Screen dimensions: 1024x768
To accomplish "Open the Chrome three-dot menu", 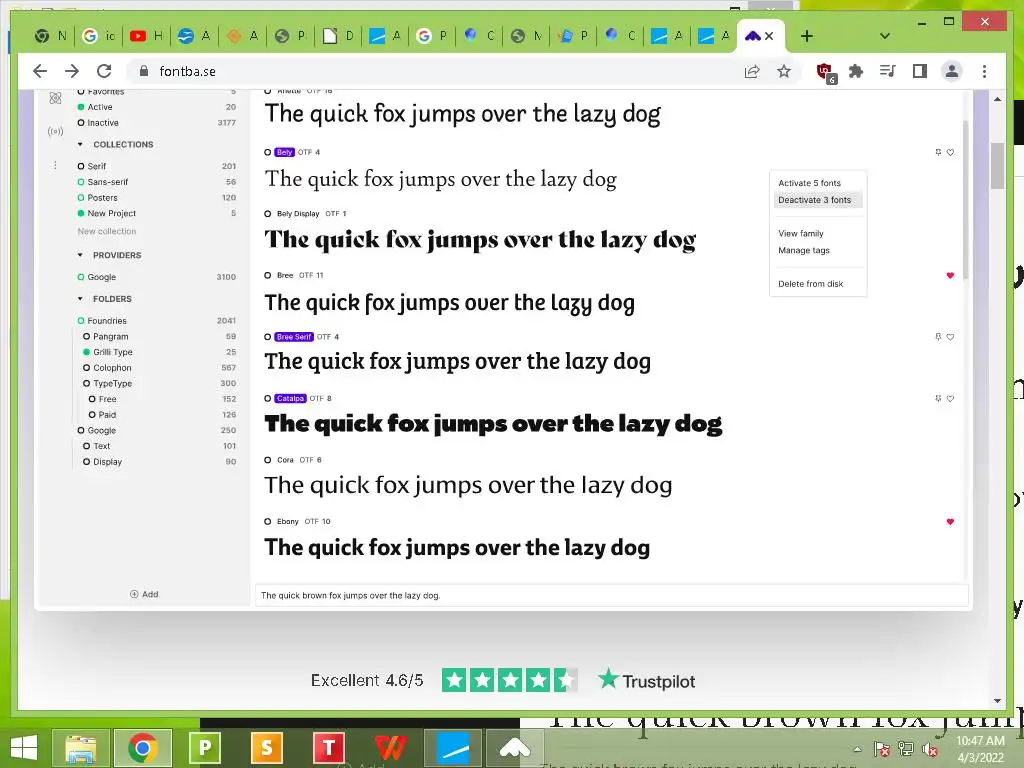I will 984,71.
